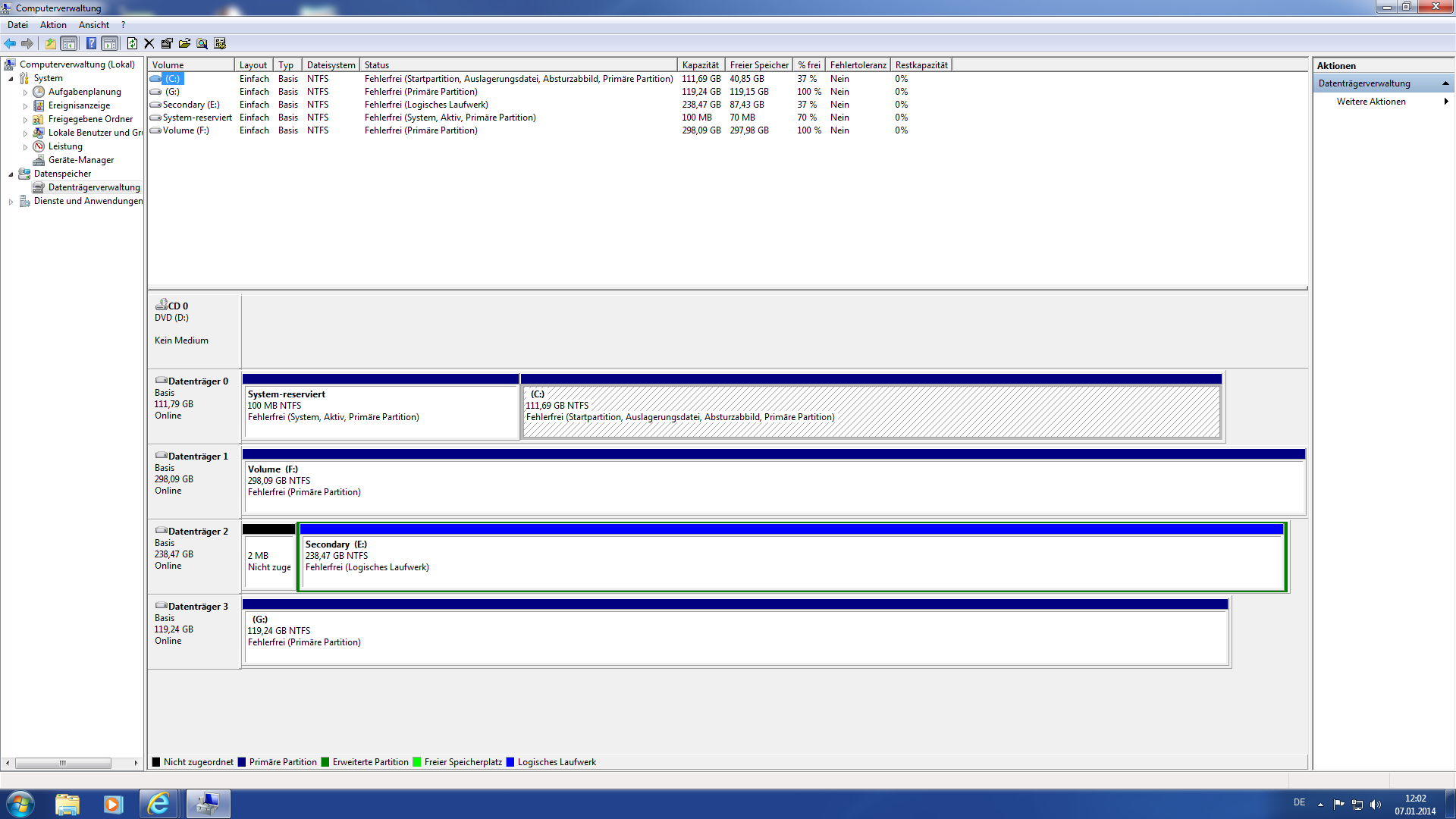This screenshot has width=1456, height=819.
Task: Open Internet Explorer from the taskbar
Action: pos(158,804)
